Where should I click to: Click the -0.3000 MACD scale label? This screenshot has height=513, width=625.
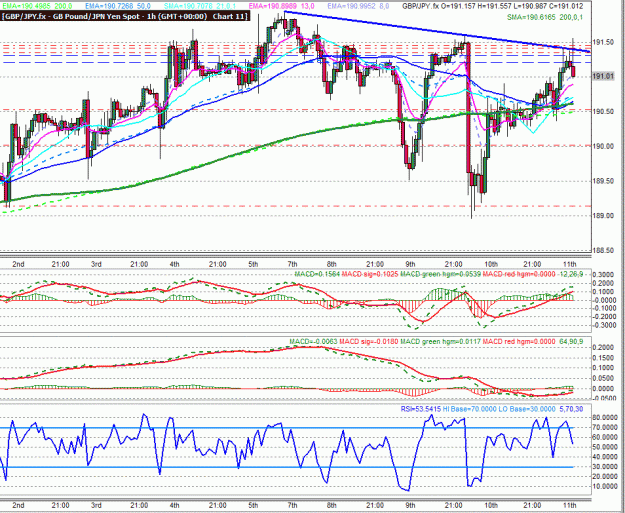point(603,325)
